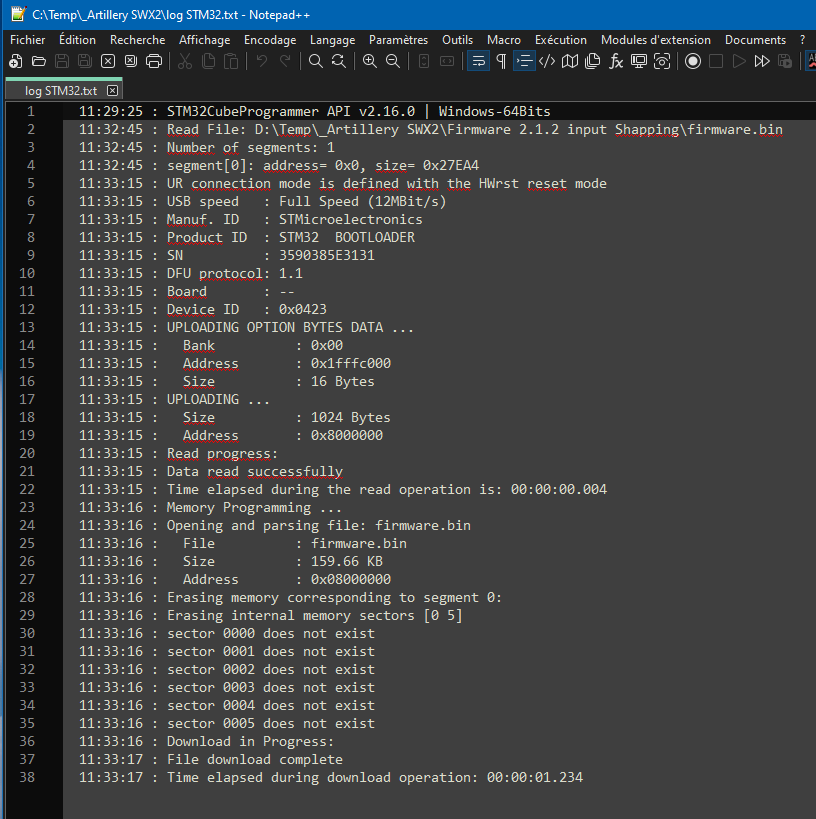
Task: Click line number 38 in the margin
Action: 27,777
